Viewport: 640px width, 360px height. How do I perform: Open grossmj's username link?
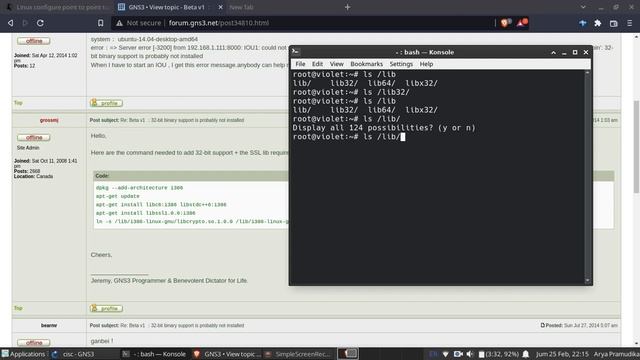(49, 120)
